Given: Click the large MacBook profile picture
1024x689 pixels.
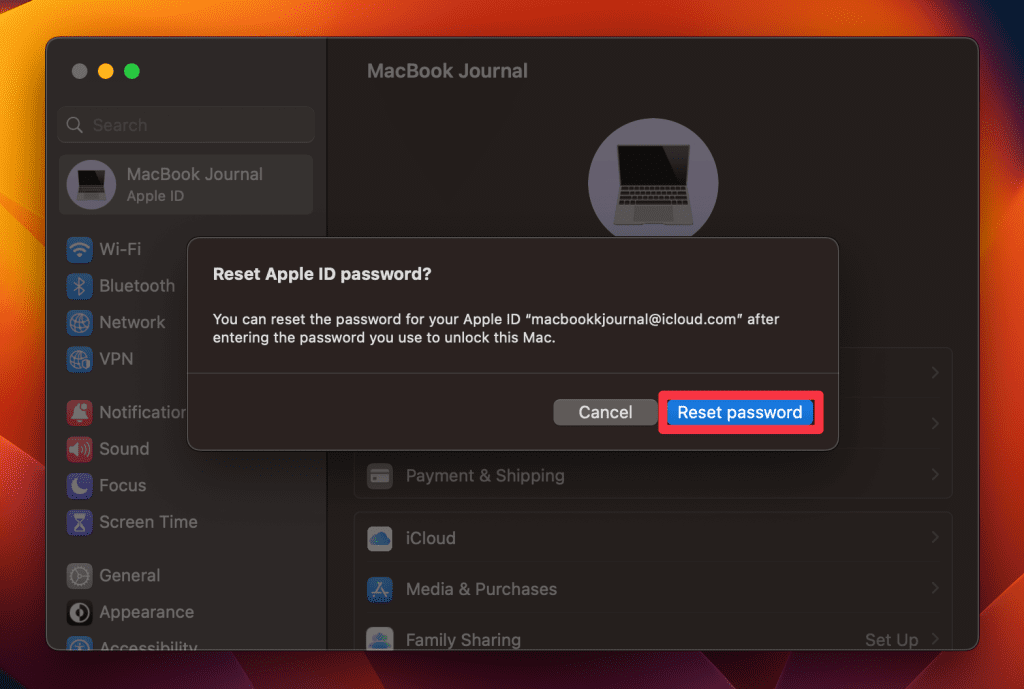Looking at the screenshot, I should coord(653,178).
